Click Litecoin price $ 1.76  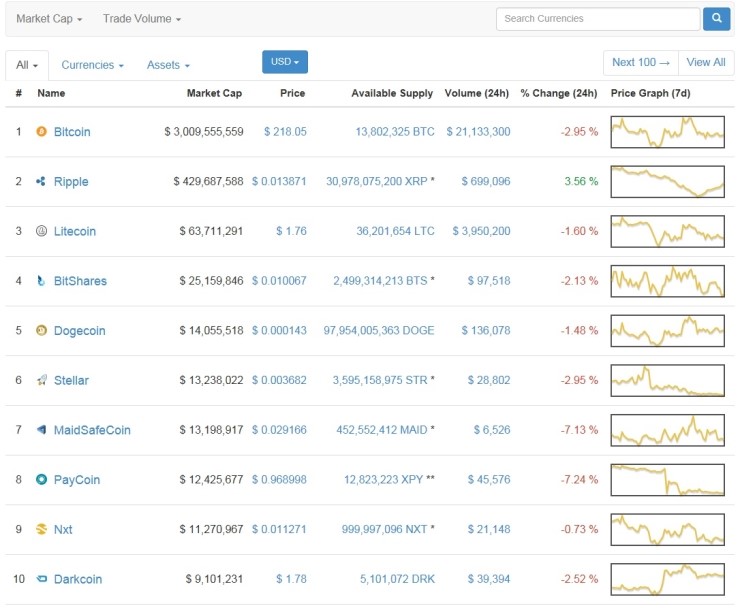click(291, 231)
